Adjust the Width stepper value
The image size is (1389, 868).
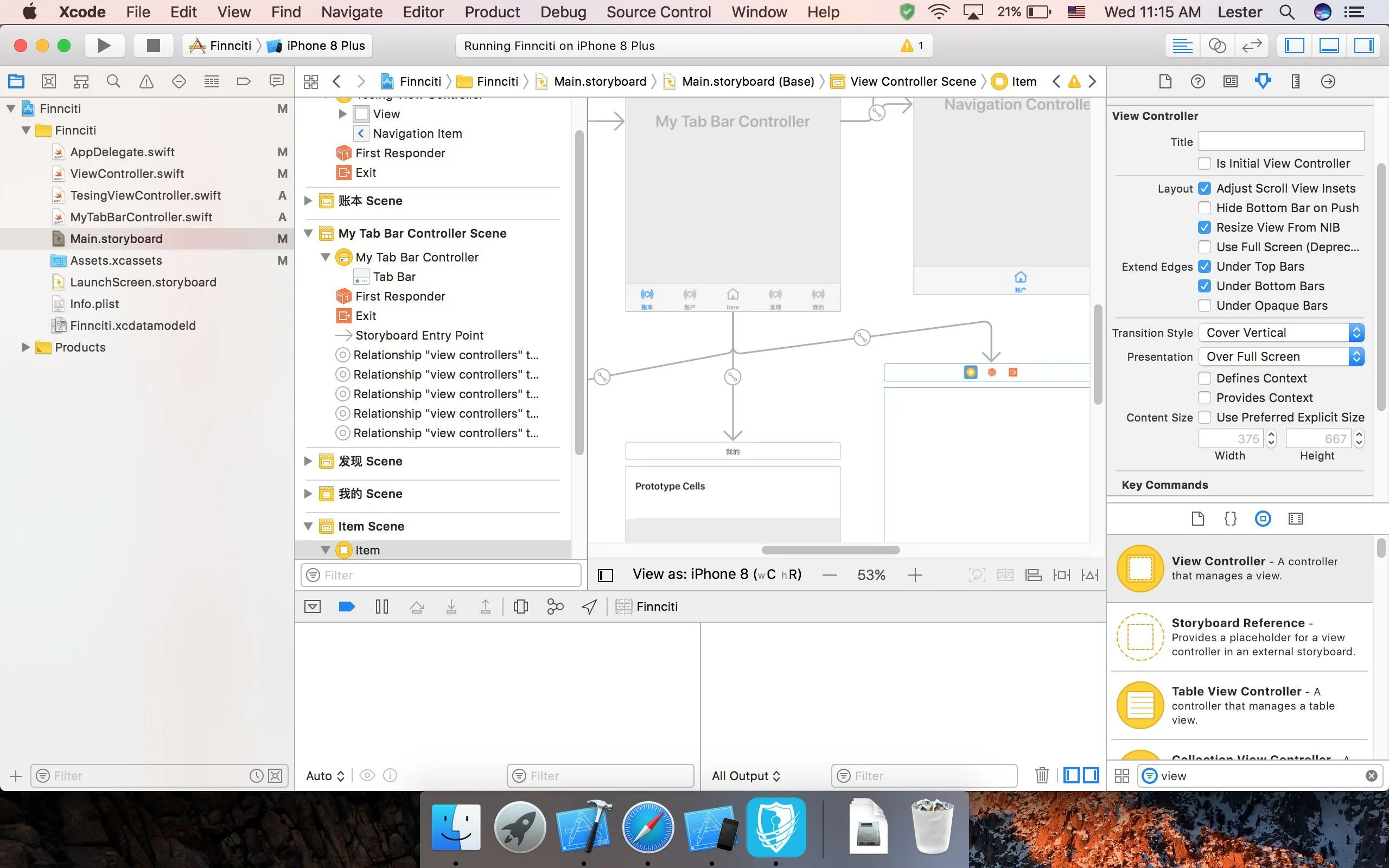click(1270, 438)
